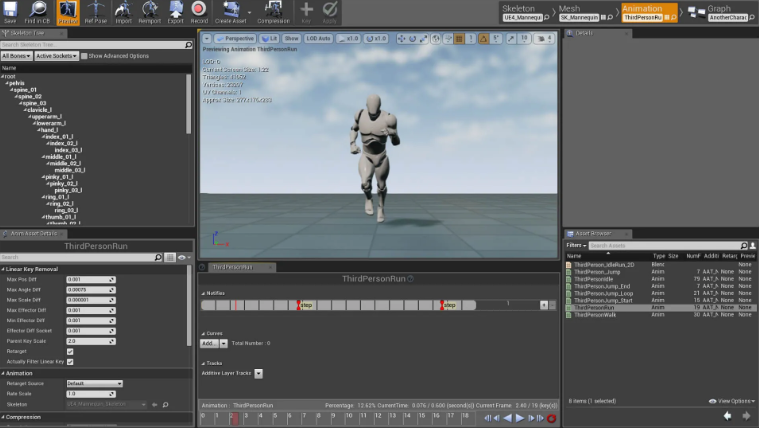This screenshot has height=428, width=759.
Task: Click the Add curve button
Action: pos(210,343)
